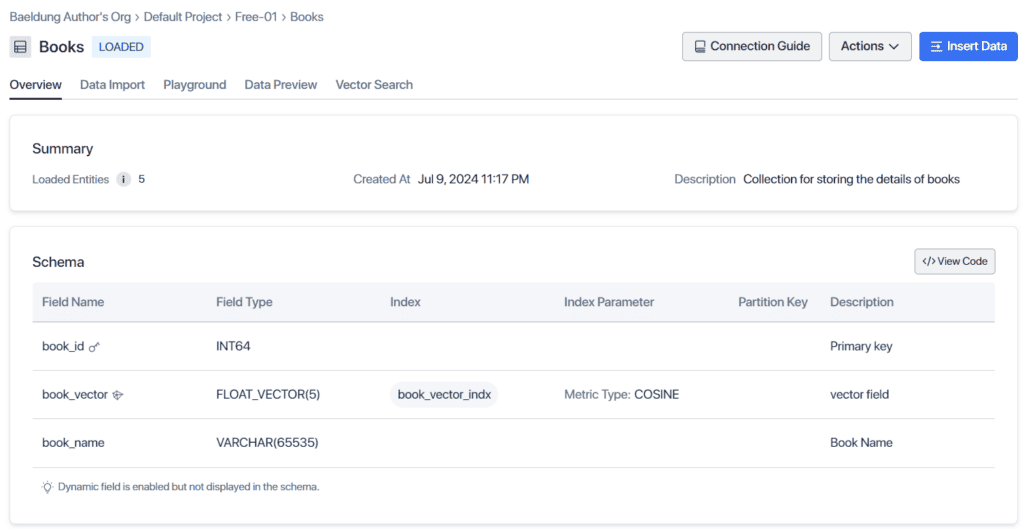Go to Baeldung Author's Org breadcrumb
The height and width of the screenshot is (529, 1024).
[70, 17]
